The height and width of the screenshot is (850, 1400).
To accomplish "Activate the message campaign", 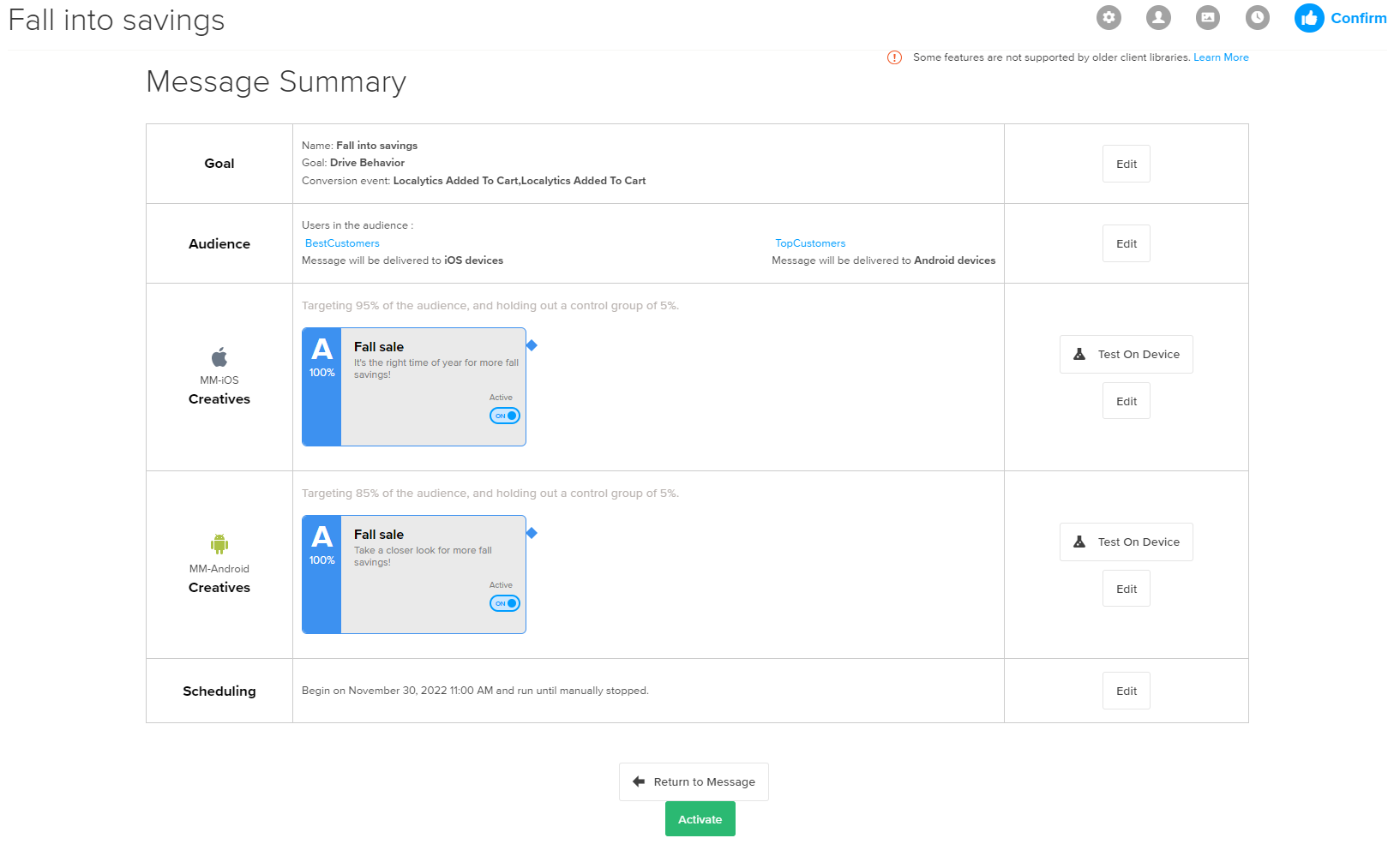I will tap(700, 819).
